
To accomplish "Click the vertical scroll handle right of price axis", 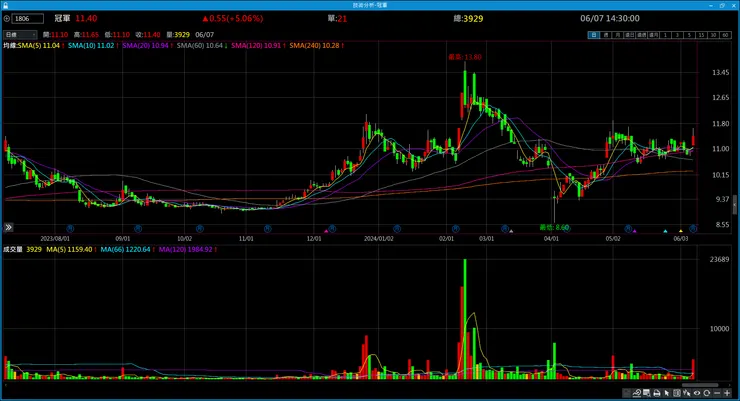I will coord(734,205).
